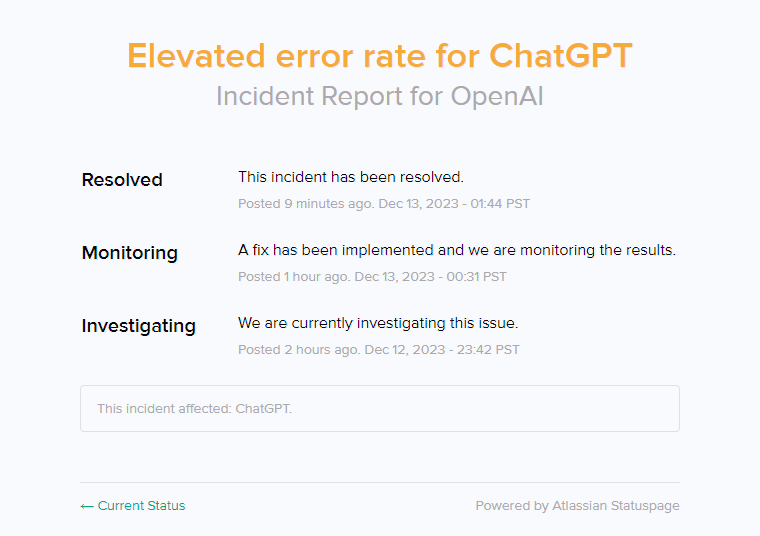Click 'This incident has been resolved.' message
This screenshot has height=536, width=760.
click(351, 177)
